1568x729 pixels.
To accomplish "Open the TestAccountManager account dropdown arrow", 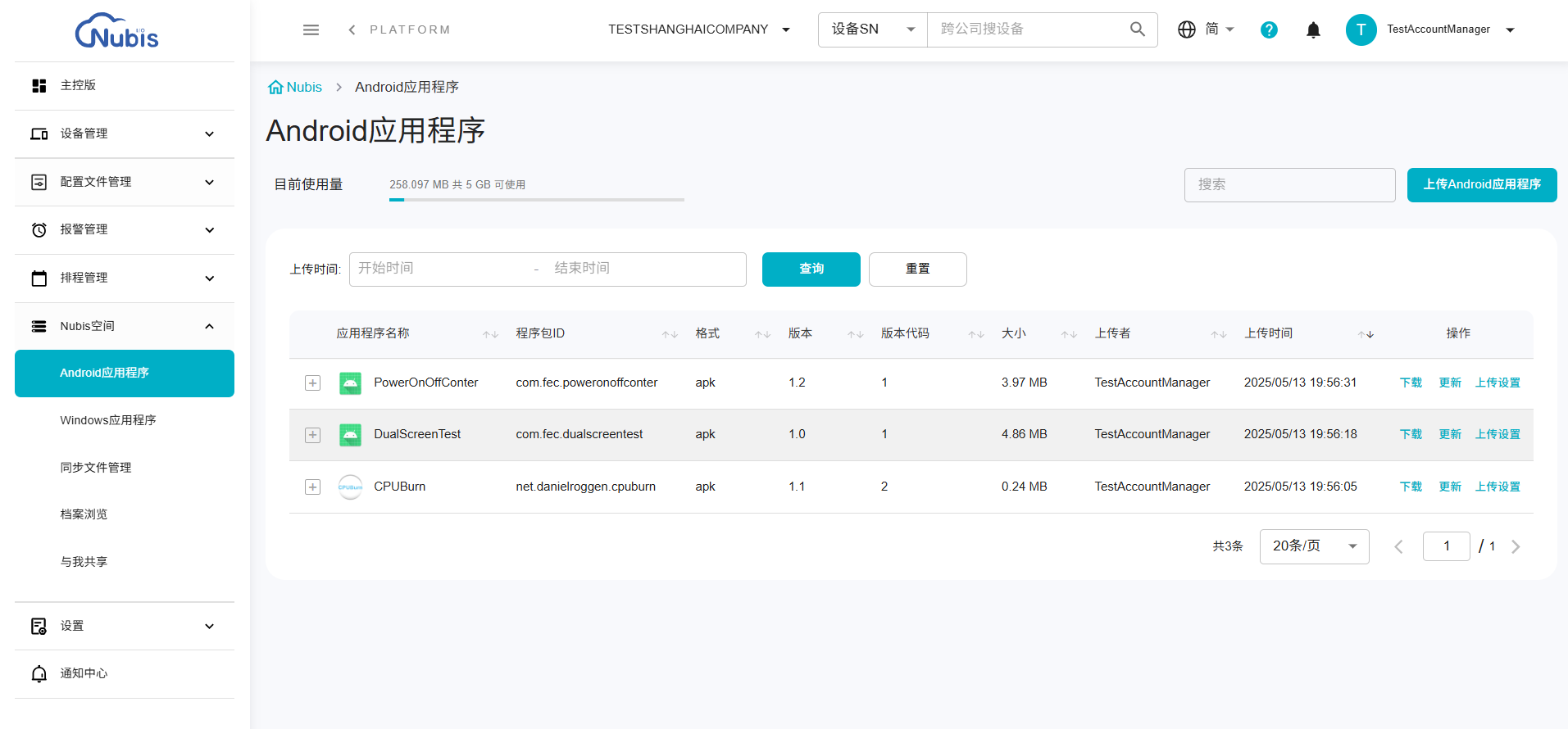I will click(1510, 30).
